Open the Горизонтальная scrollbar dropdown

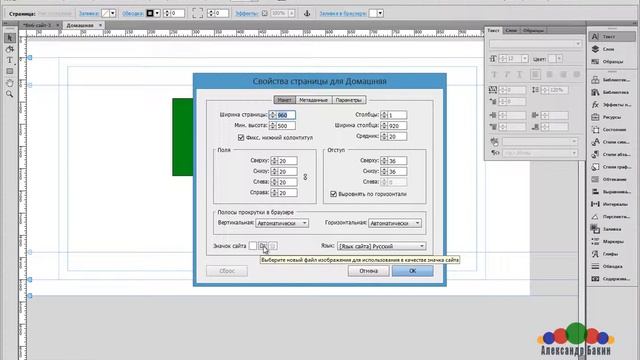(395, 223)
